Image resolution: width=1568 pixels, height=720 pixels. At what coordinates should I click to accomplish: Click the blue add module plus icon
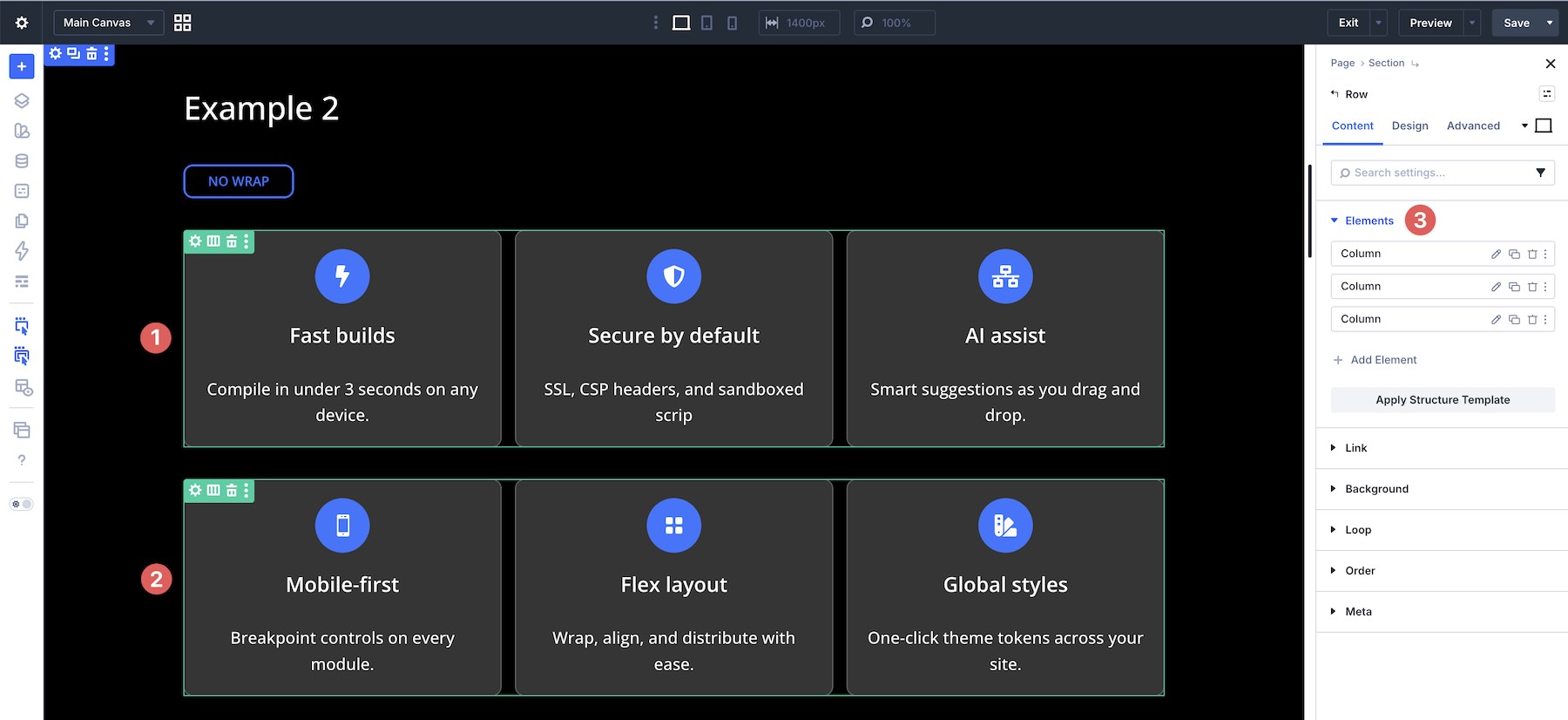(x=22, y=66)
